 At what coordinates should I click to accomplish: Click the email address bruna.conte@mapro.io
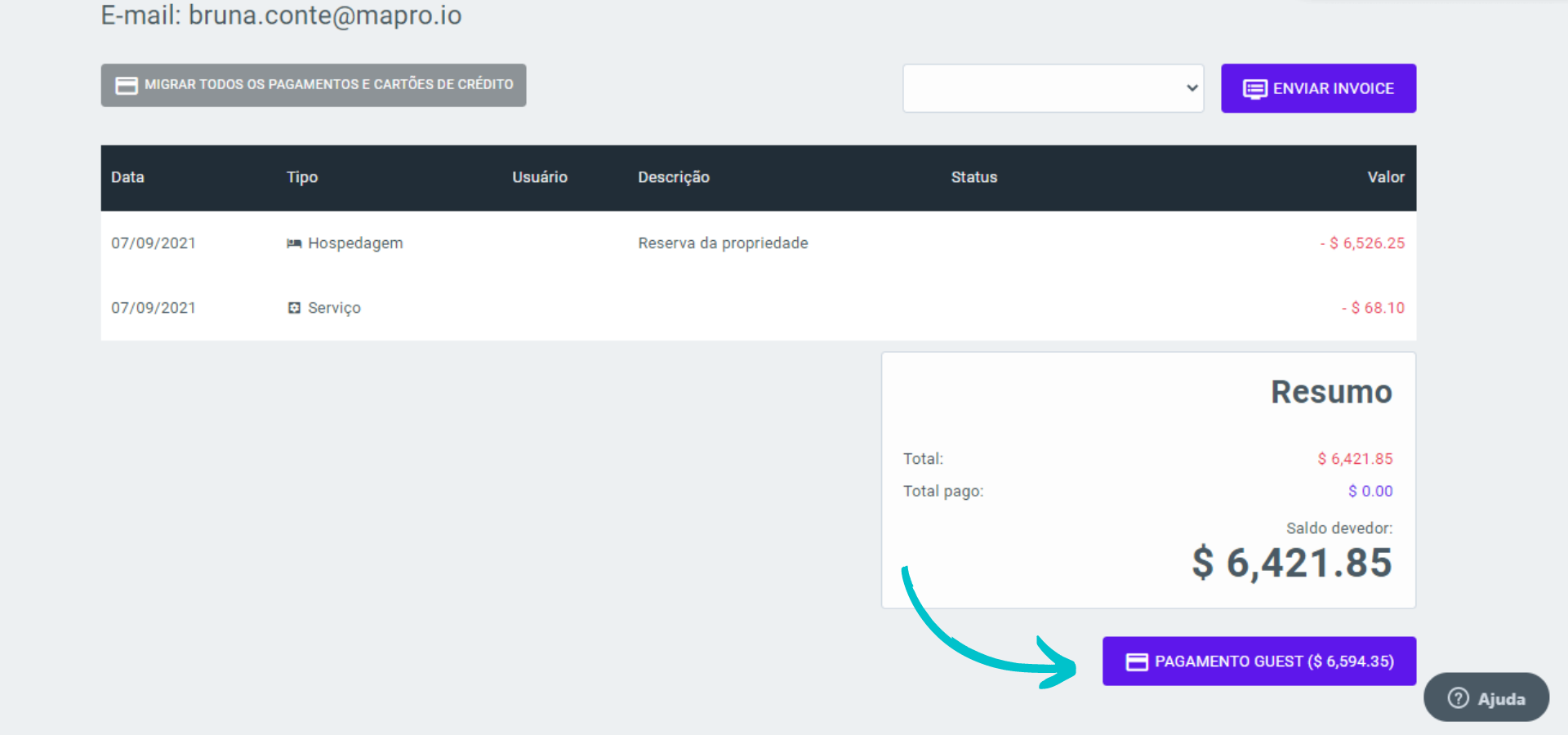click(325, 15)
